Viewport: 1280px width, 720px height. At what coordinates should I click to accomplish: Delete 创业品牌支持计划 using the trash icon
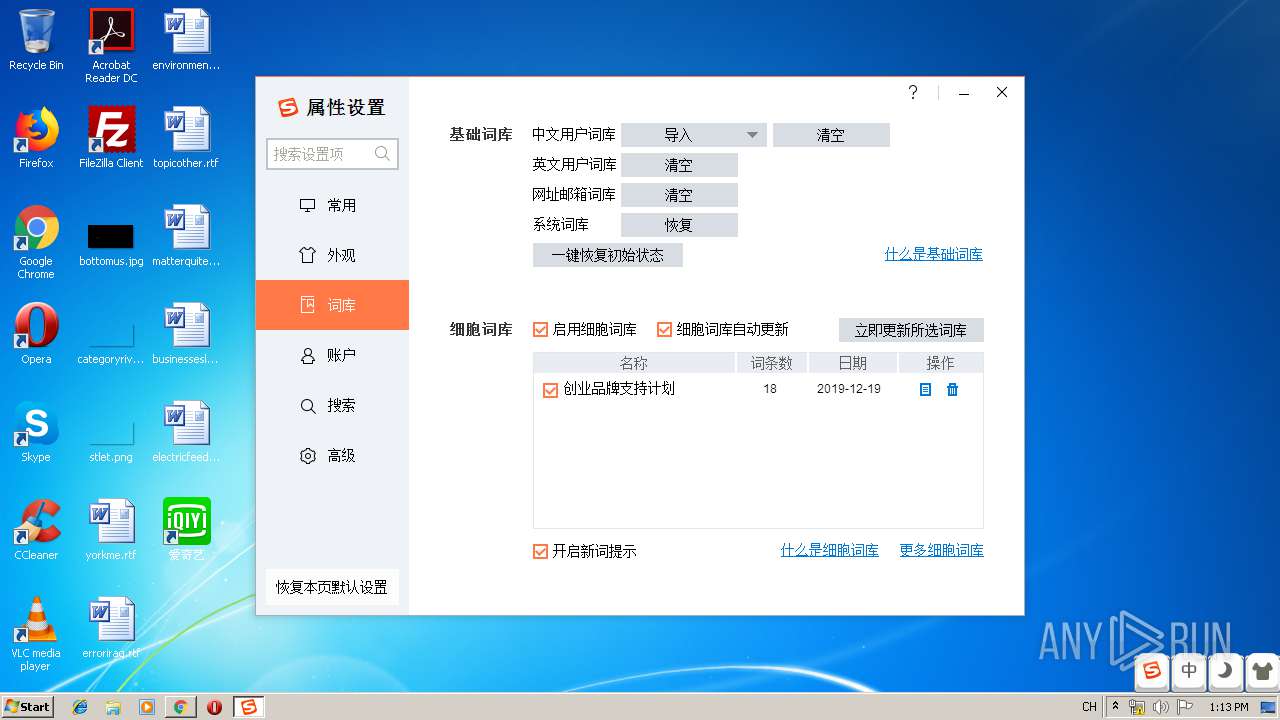click(952, 390)
